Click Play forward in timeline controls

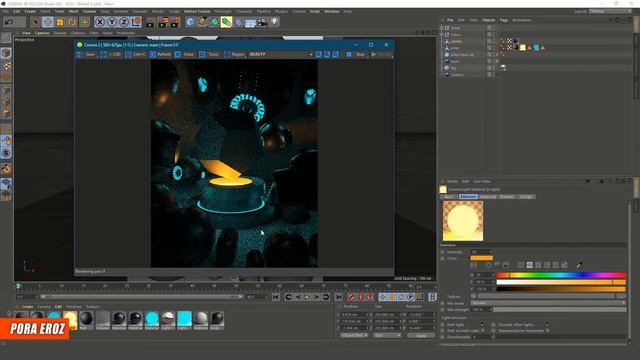click(307, 297)
